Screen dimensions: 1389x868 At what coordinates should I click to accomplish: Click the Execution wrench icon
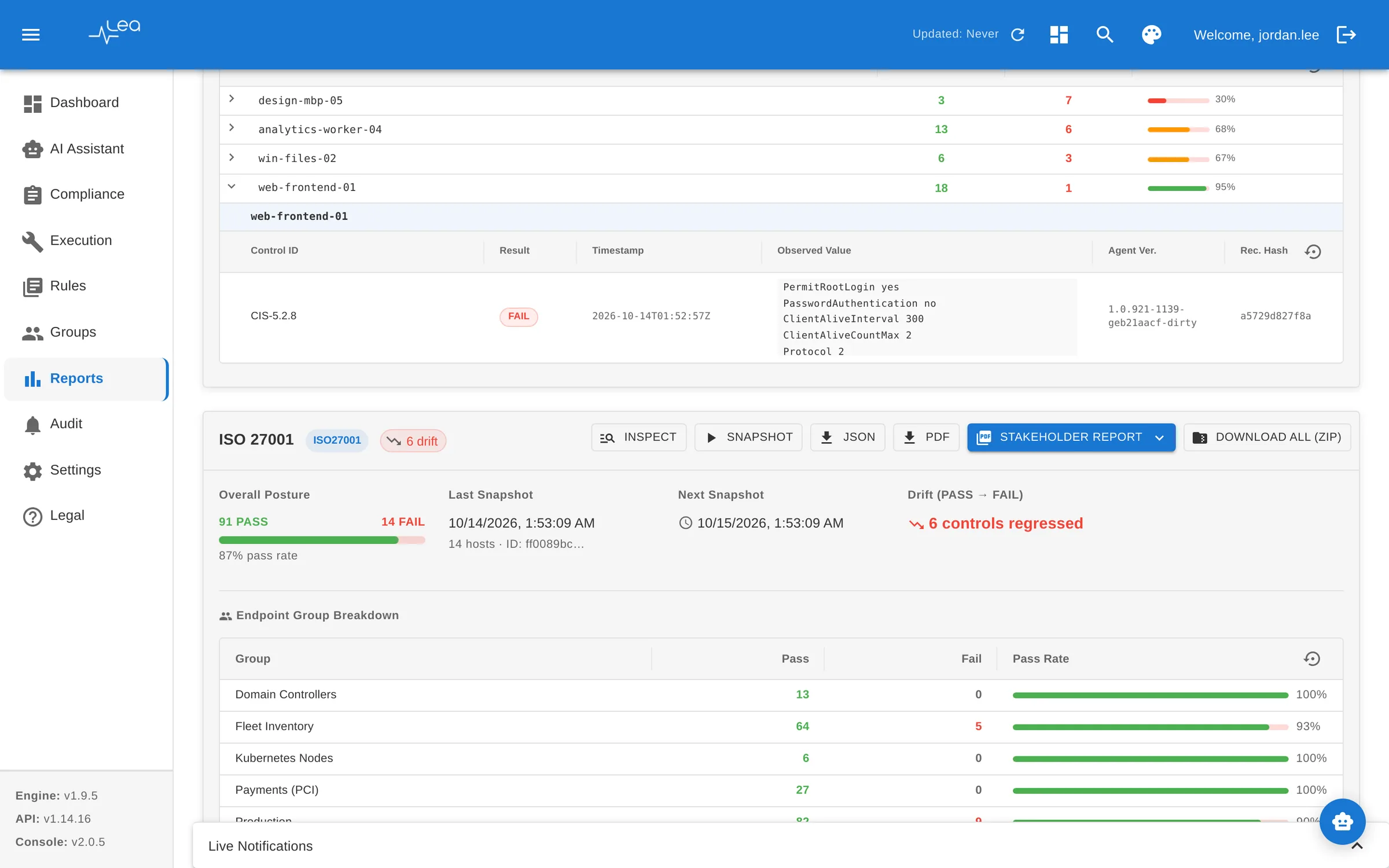pyautogui.click(x=32, y=241)
